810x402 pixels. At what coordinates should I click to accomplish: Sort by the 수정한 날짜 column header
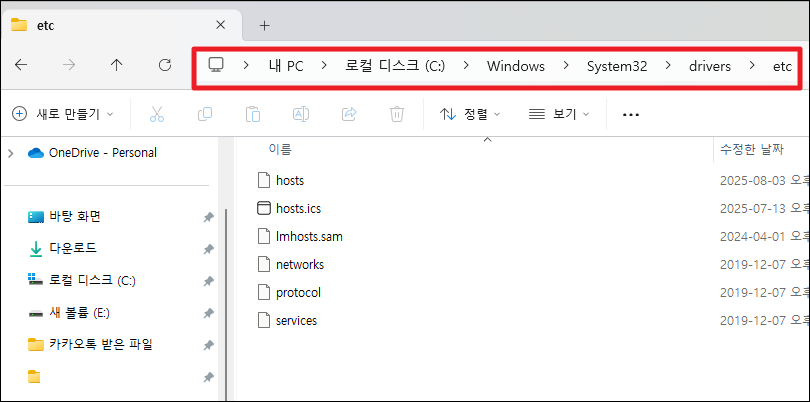coord(752,150)
